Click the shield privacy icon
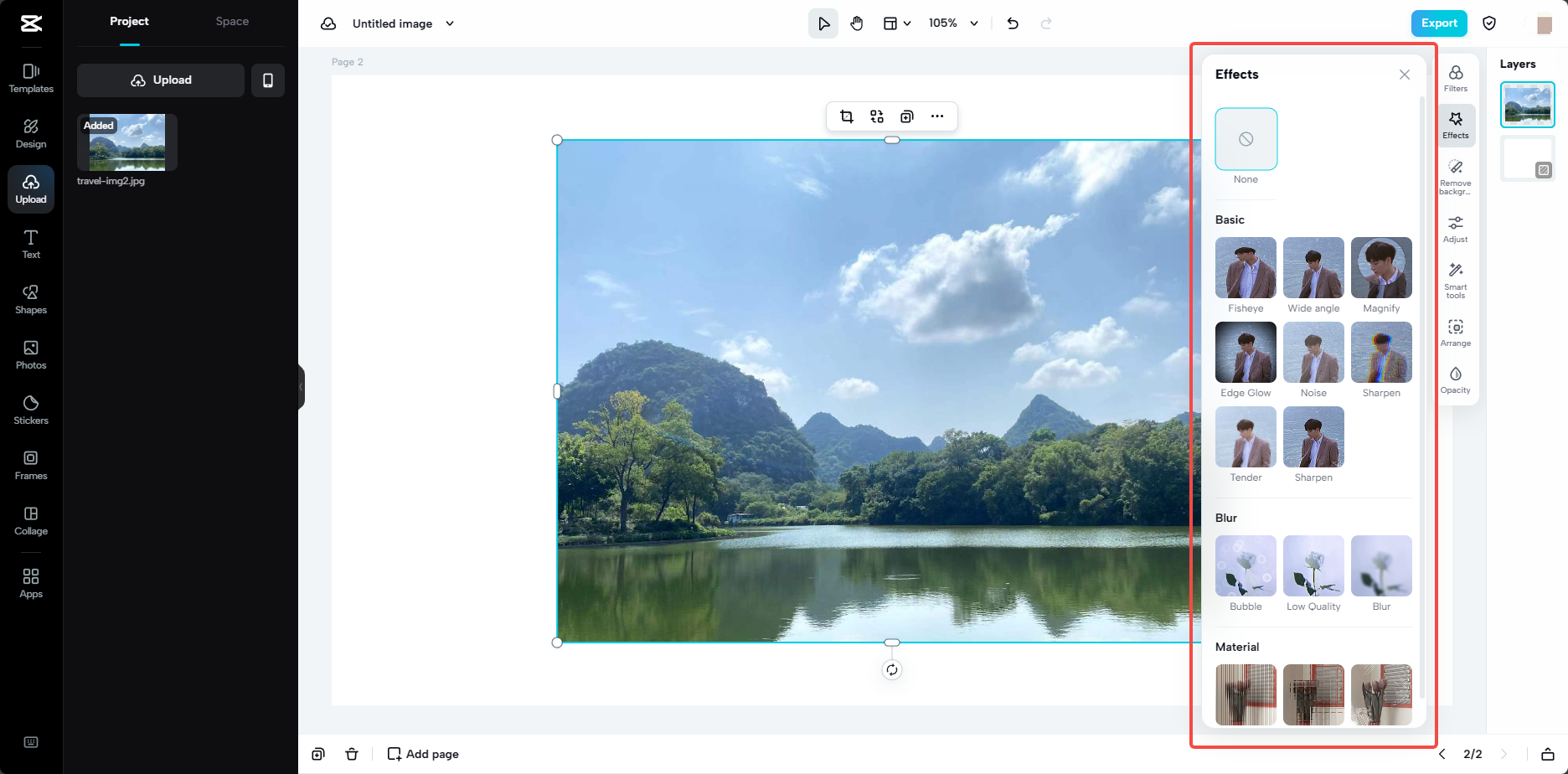Screen dimensions: 1568x774 pos(1489,23)
